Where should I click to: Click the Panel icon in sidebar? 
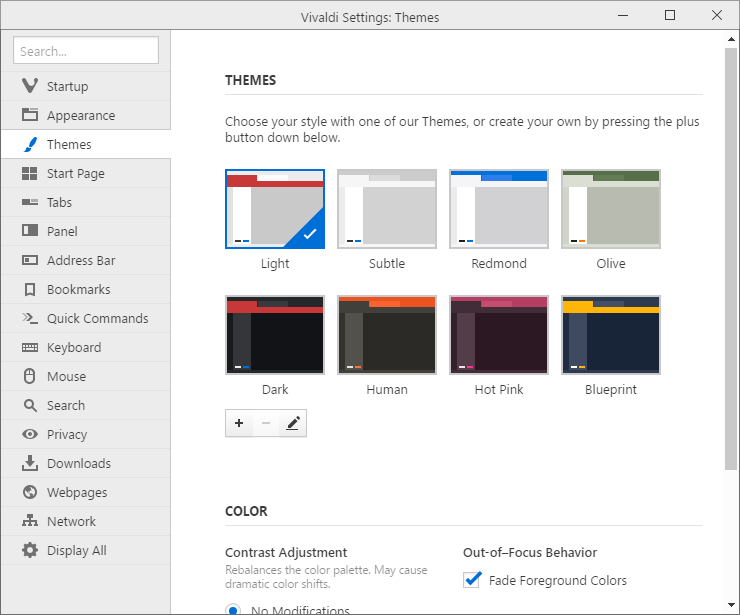30,231
